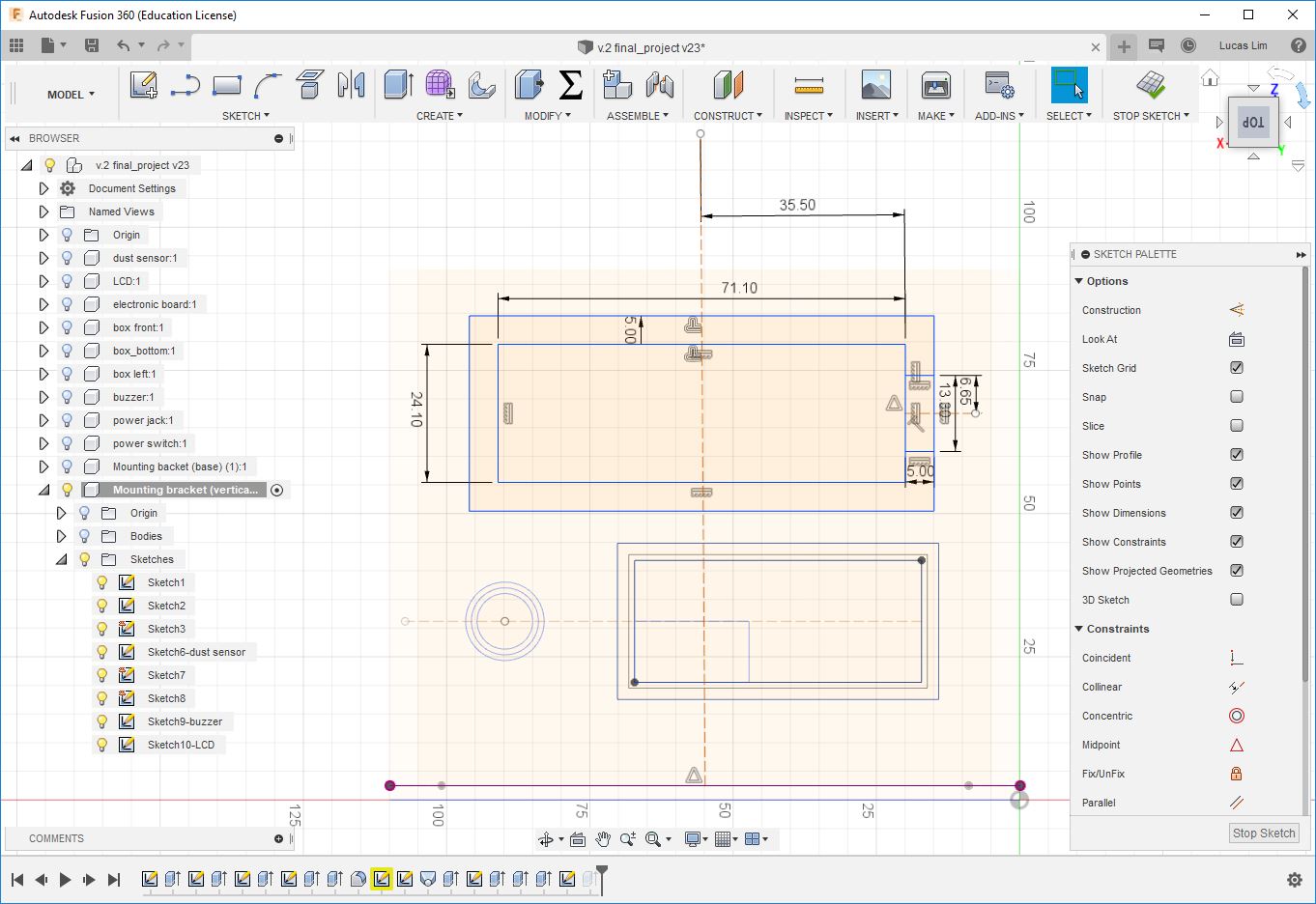Activate the Measure tool in Inspect
This screenshot has height=904, width=1316.
pyautogui.click(x=809, y=86)
